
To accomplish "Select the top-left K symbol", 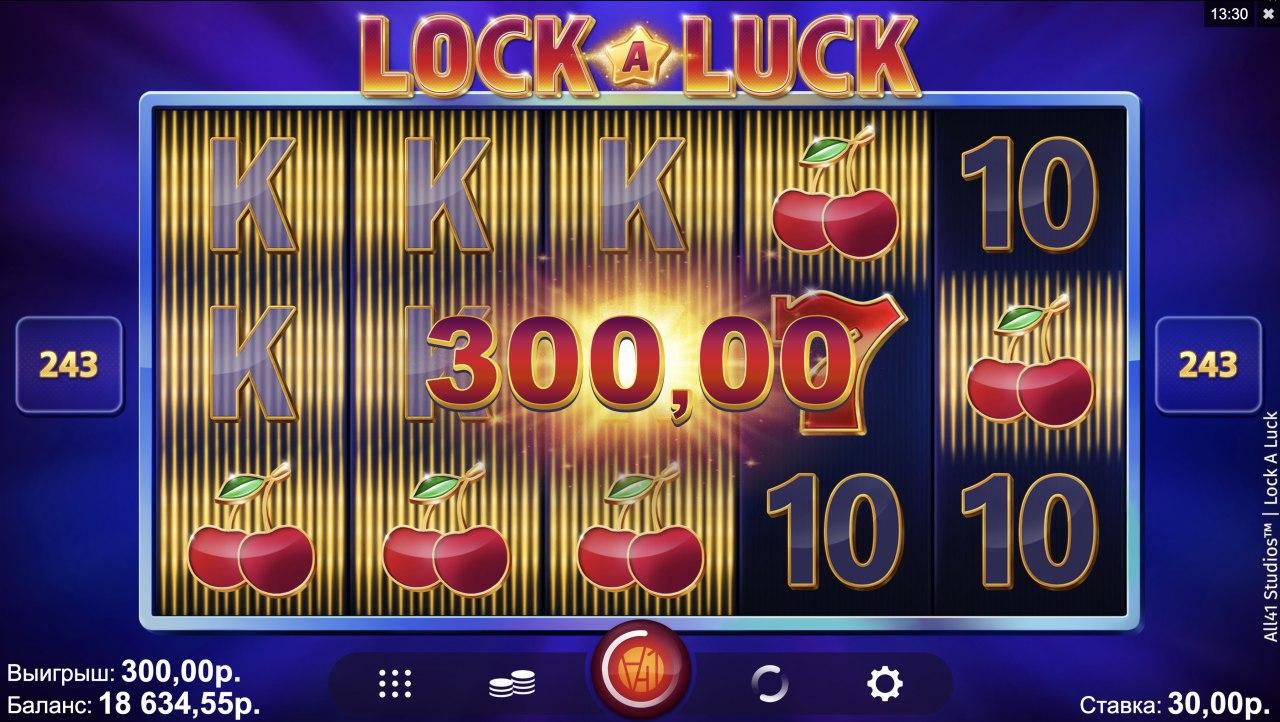I will point(250,195).
